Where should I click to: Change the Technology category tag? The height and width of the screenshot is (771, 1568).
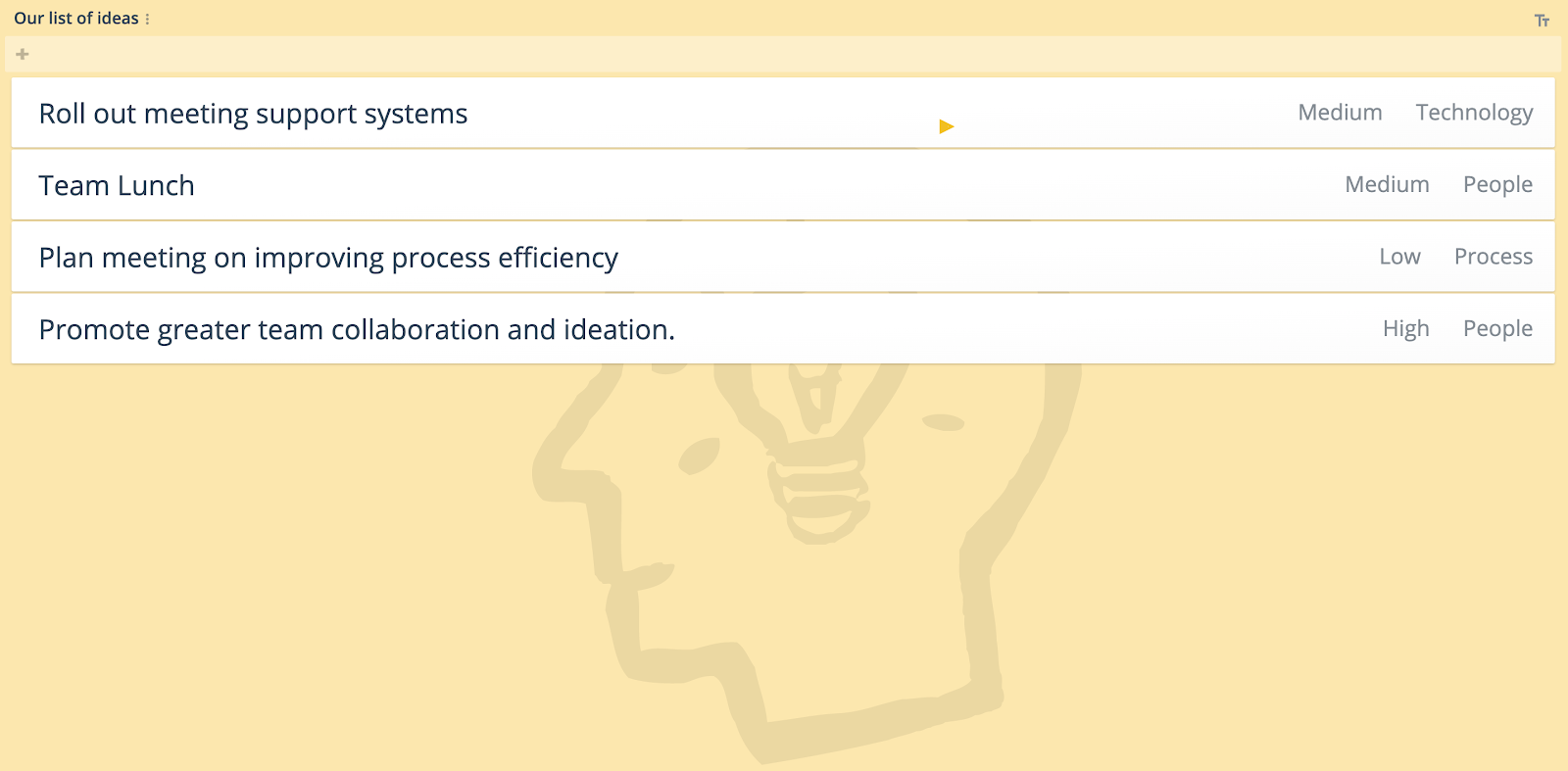tap(1474, 113)
